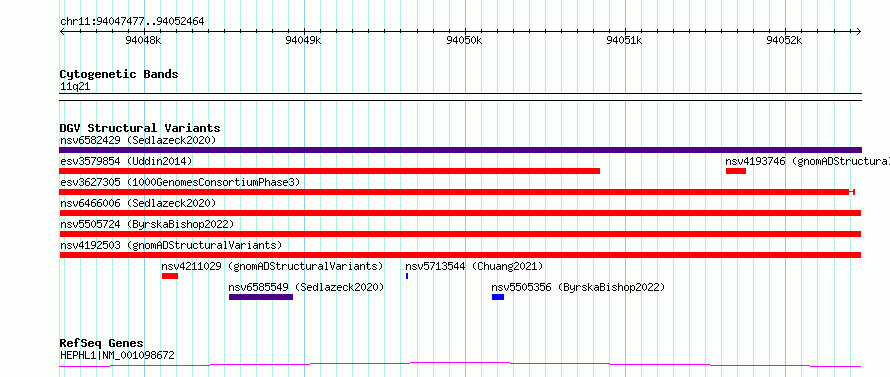Click the 11q21 cytogenetic band line

pyautogui.click(x=460, y=97)
